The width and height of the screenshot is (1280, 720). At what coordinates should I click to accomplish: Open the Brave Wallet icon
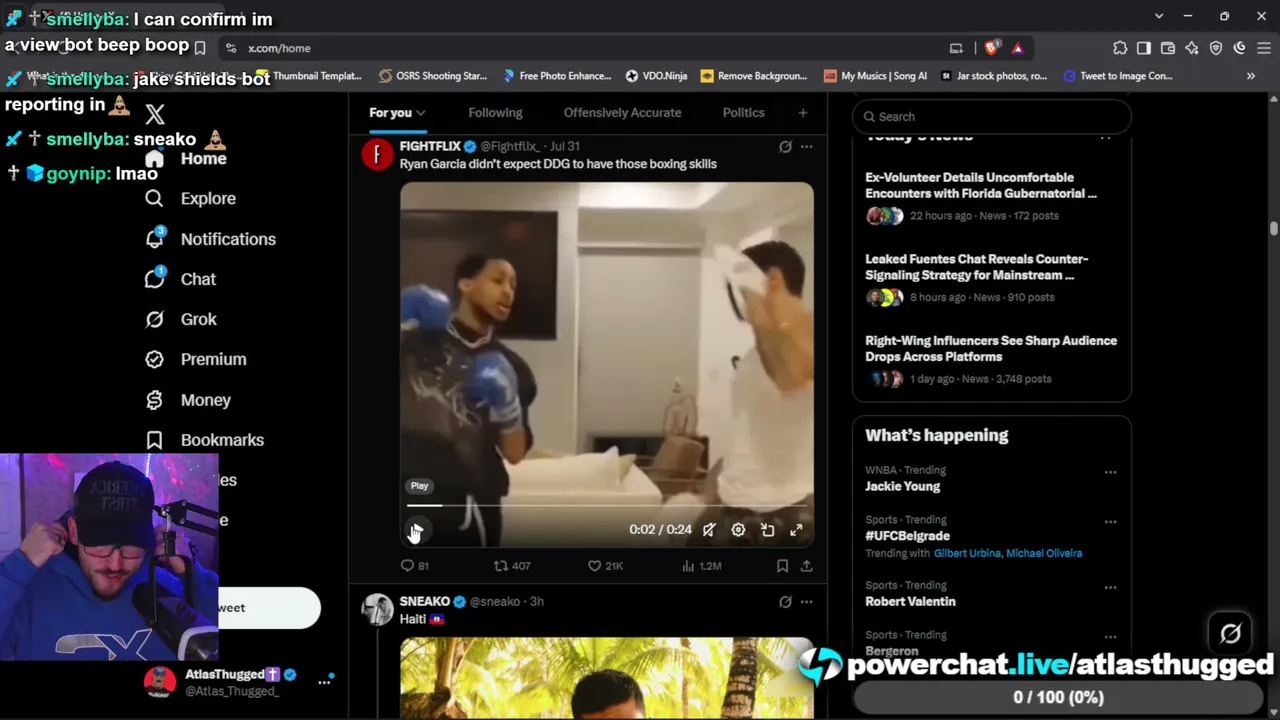(x=1168, y=48)
